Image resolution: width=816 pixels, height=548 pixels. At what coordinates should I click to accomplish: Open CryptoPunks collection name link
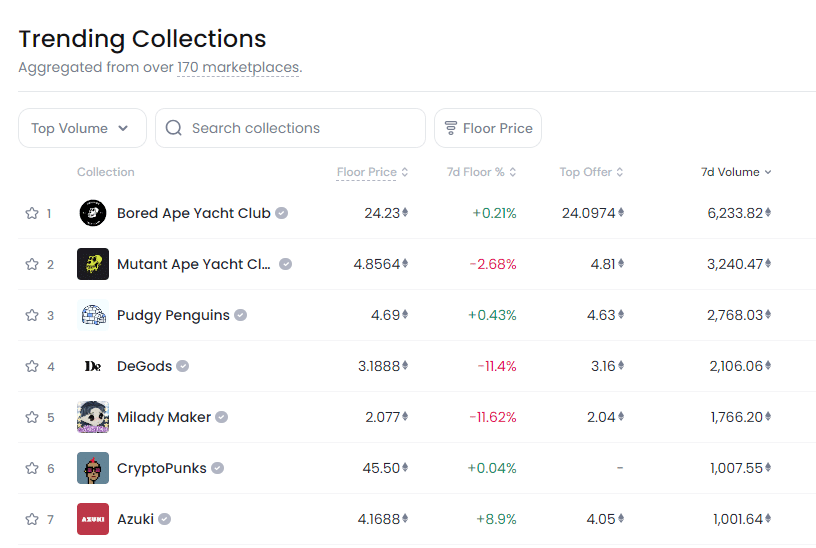162,468
